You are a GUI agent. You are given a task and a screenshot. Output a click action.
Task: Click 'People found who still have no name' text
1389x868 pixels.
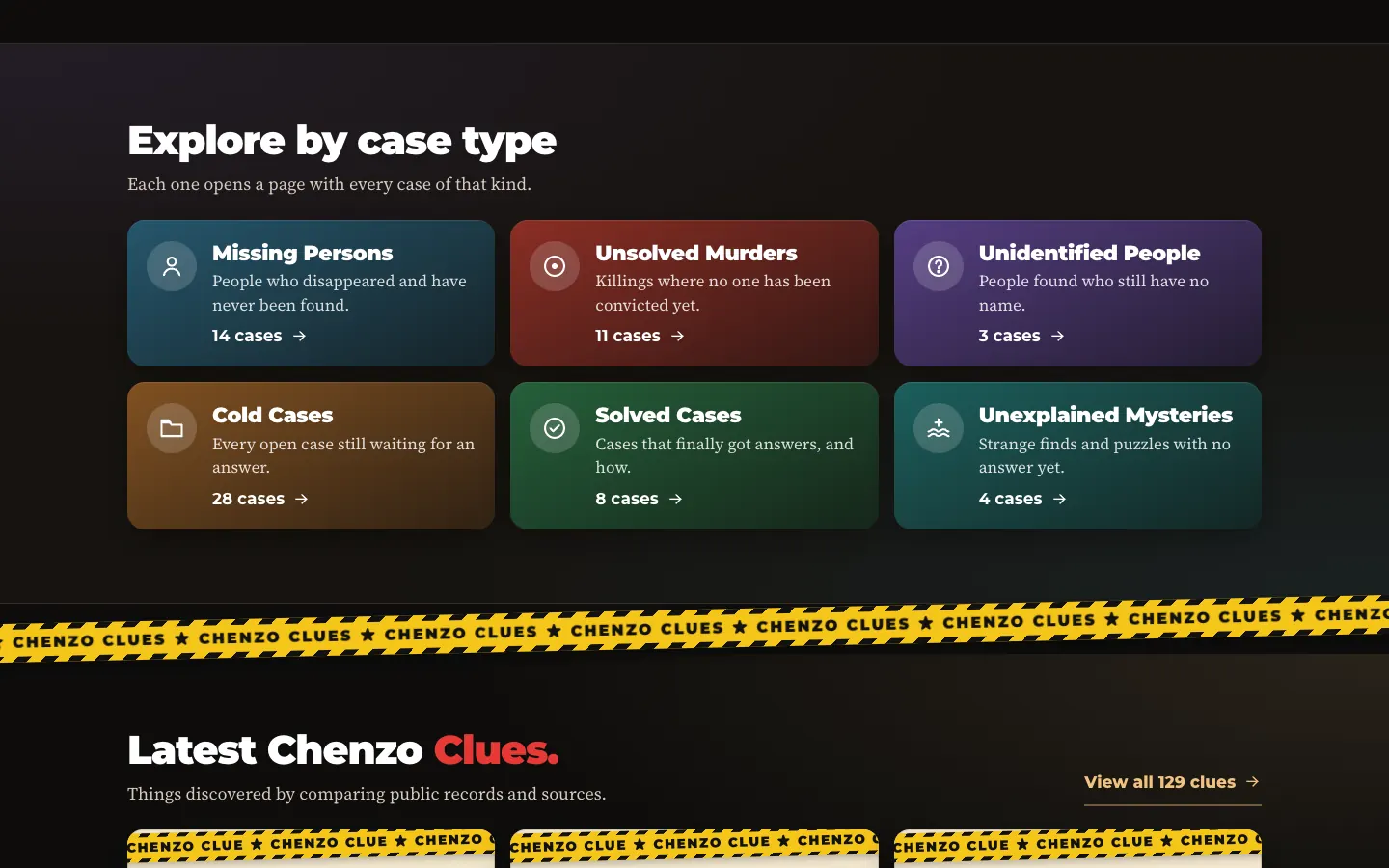coord(1094,293)
